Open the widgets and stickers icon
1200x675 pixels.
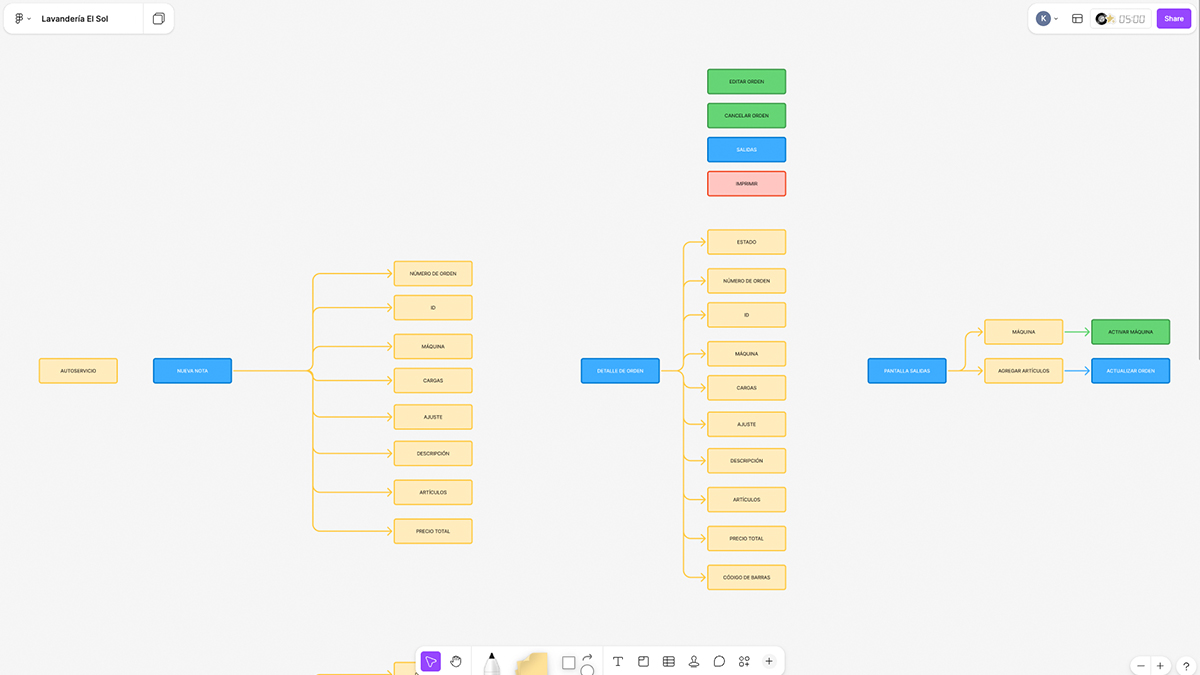point(744,661)
